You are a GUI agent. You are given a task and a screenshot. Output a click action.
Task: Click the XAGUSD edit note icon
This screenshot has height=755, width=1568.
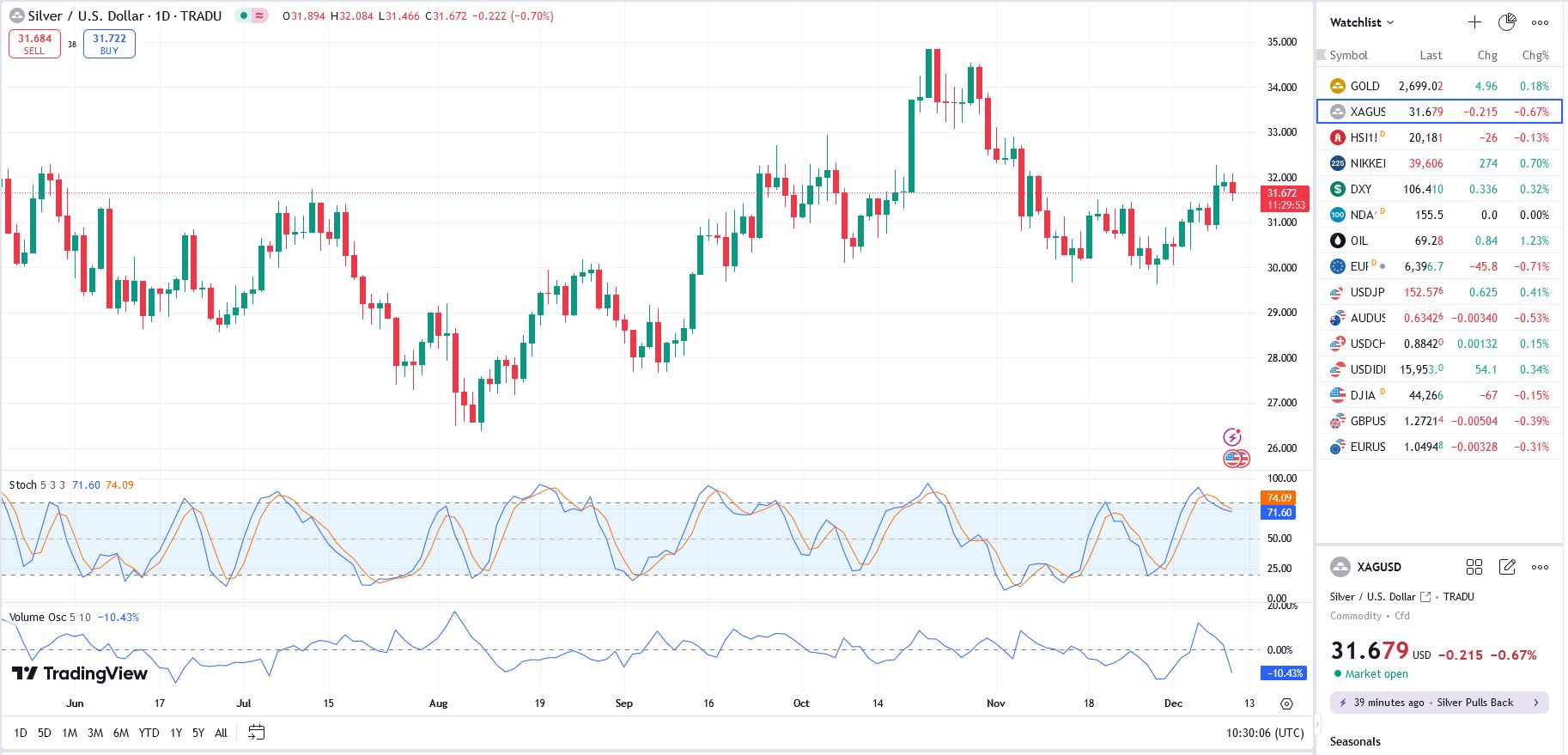pos(1507,567)
